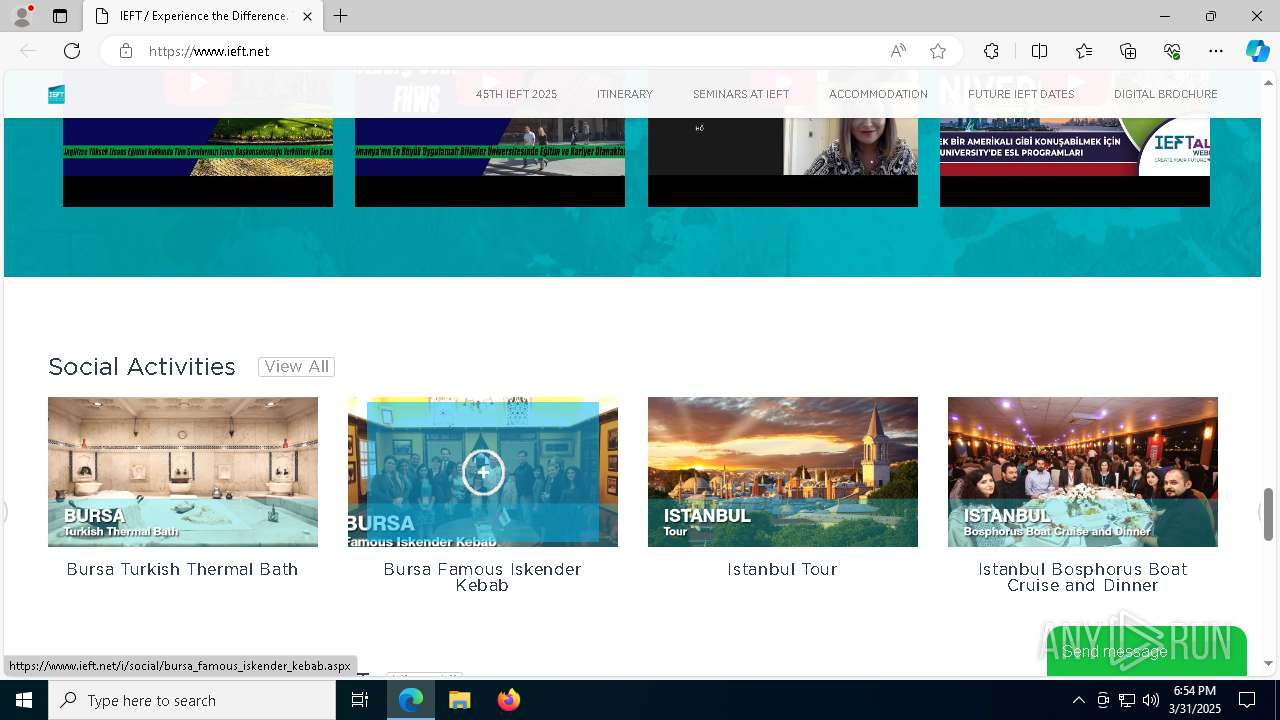The image size is (1280, 720).
Task: Open Settings and more menu
Action: point(1216,51)
